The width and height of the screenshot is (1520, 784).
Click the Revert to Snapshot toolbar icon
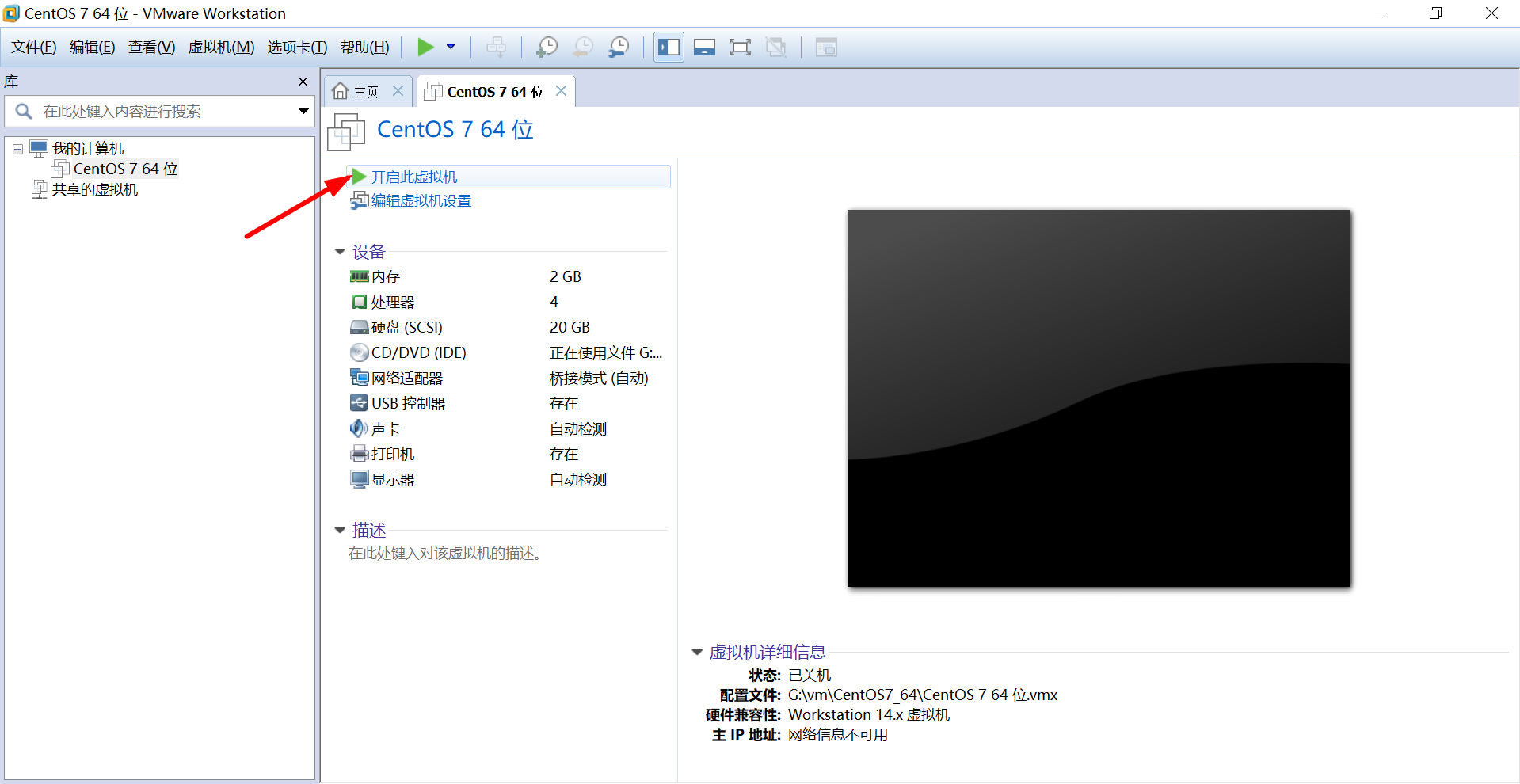point(583,48)
